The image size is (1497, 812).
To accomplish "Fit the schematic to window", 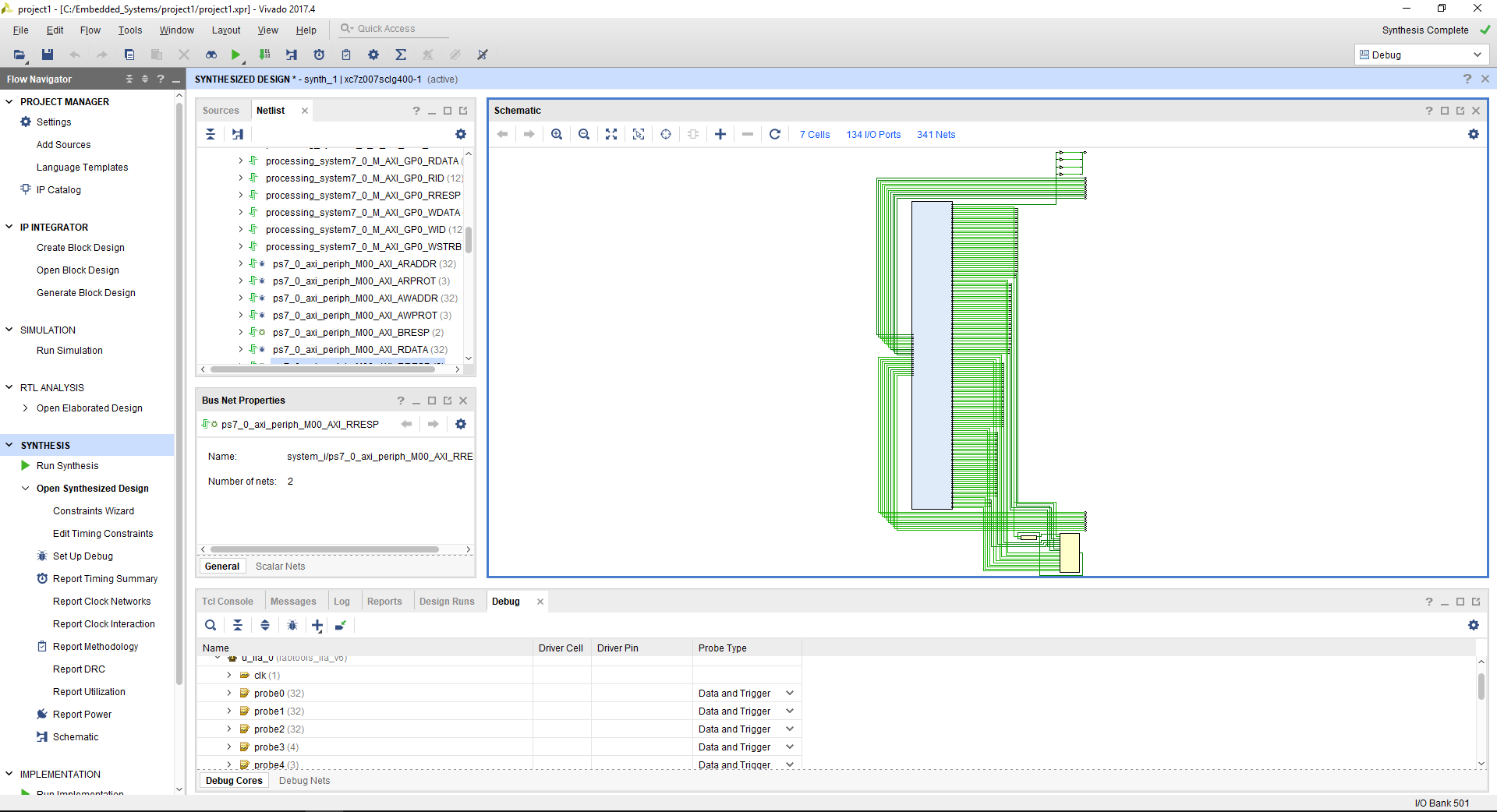I will 611,134.
